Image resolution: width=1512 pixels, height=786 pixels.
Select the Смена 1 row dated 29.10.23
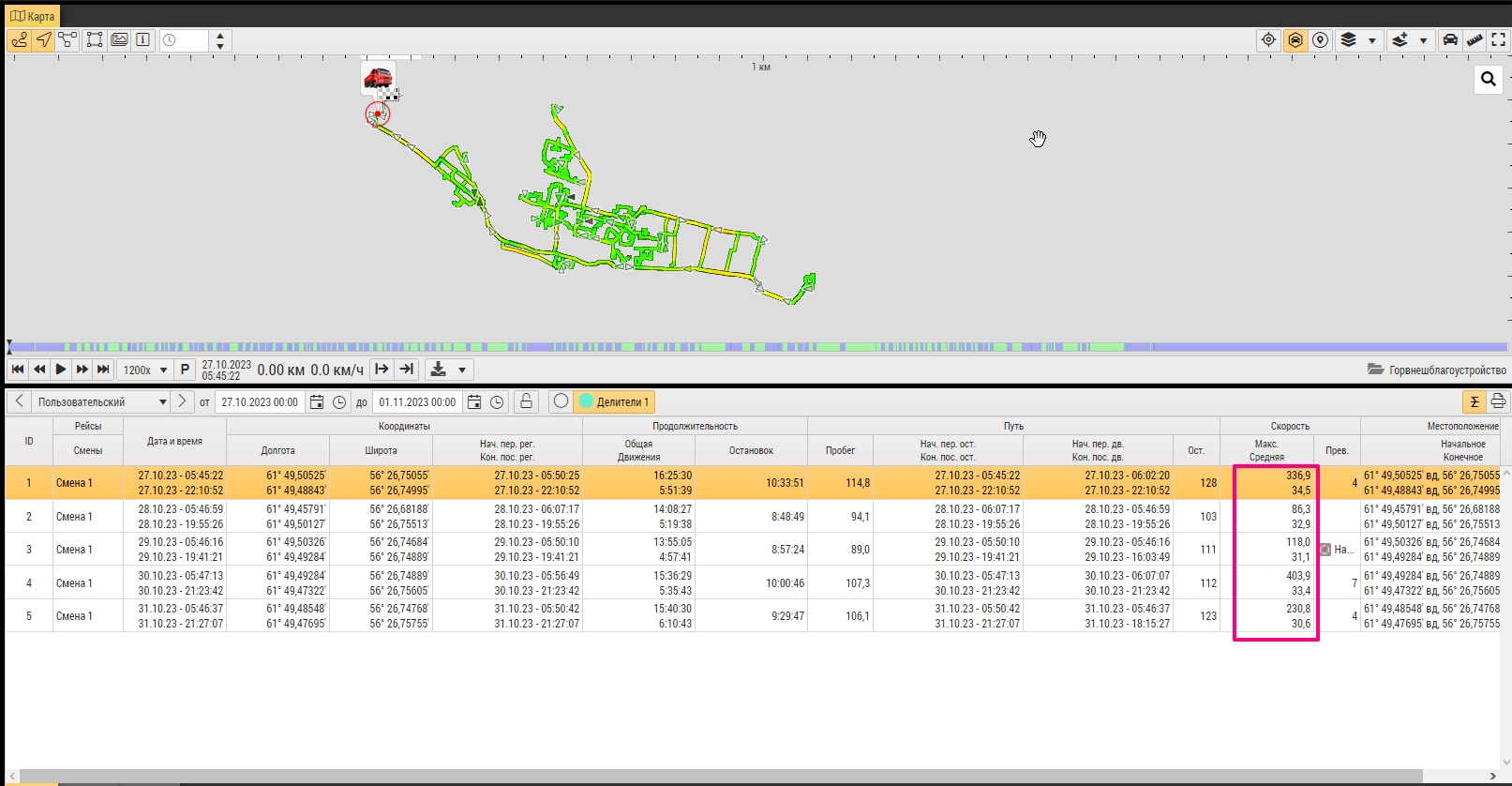(74, 550)
